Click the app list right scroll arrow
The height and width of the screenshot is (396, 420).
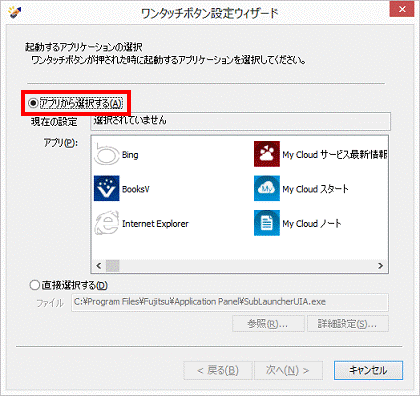tap(380, 266)
